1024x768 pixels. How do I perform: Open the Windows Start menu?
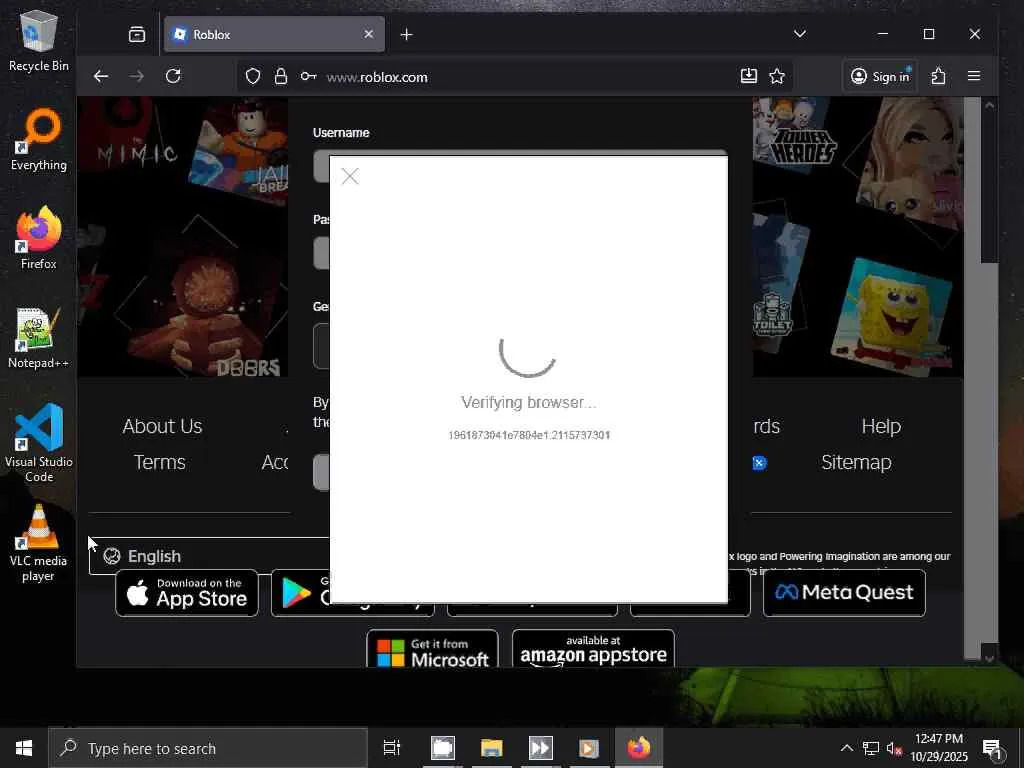[24, 748]
